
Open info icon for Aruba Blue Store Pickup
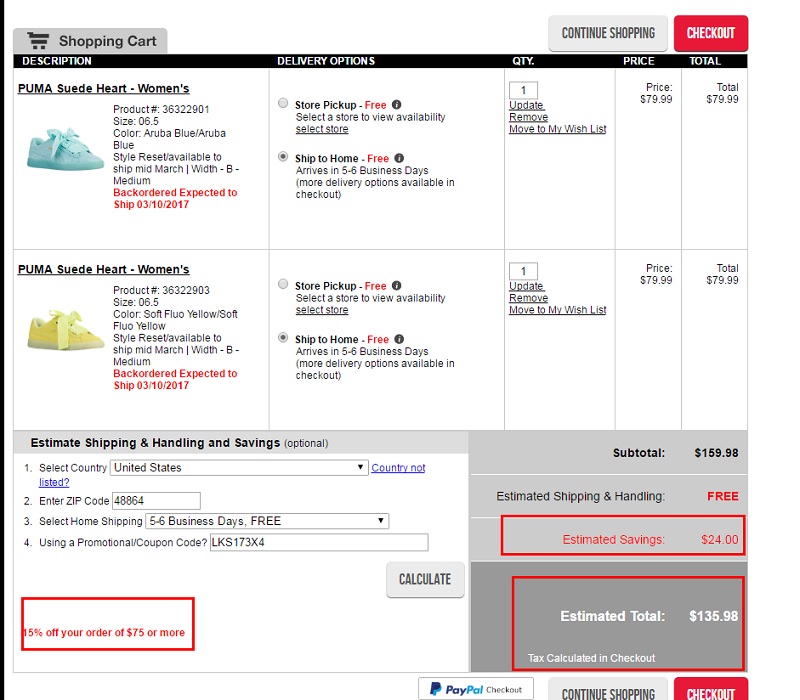click(396, 105)
